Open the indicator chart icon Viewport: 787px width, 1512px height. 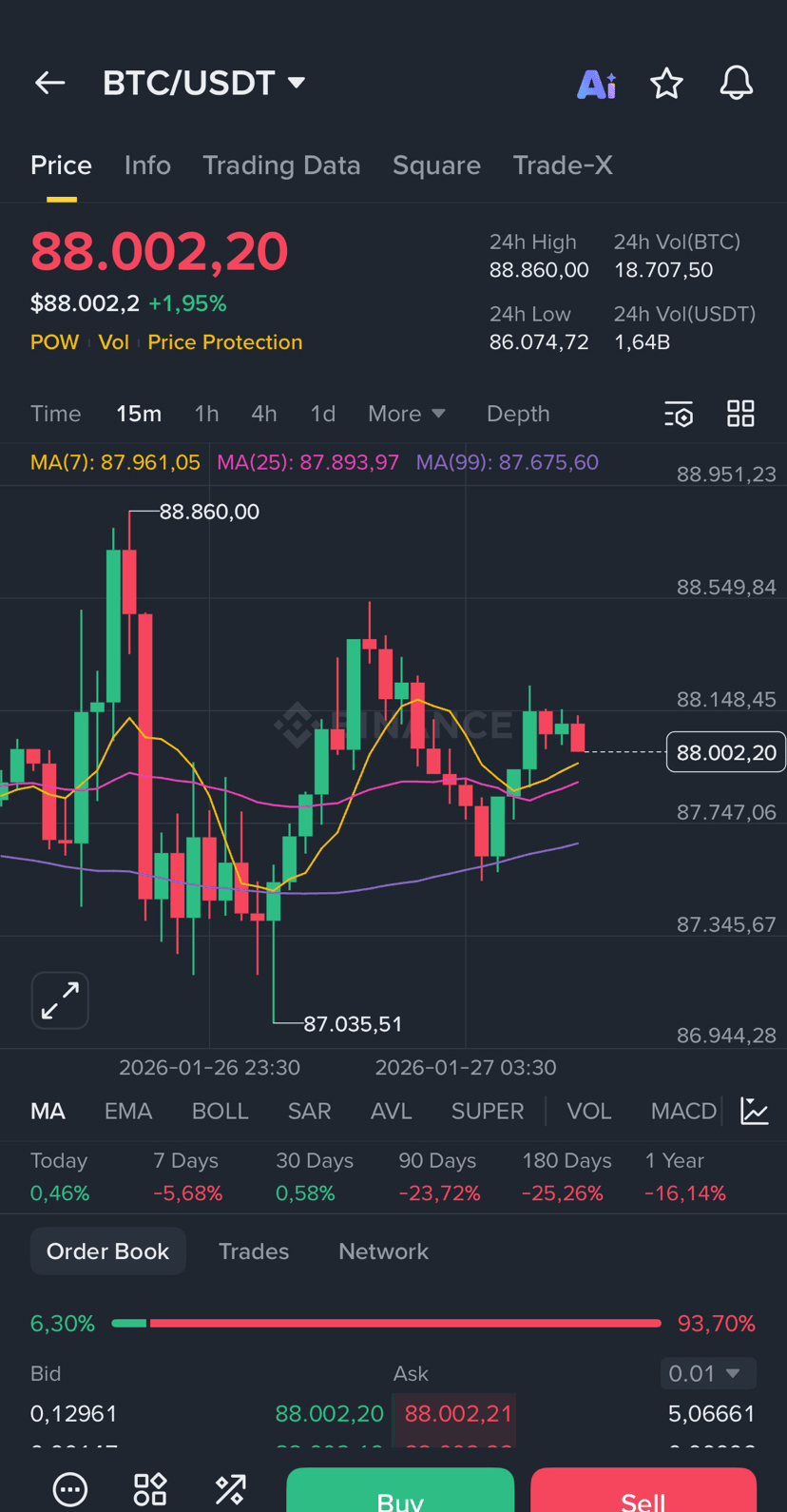(x=755, y=1111)
